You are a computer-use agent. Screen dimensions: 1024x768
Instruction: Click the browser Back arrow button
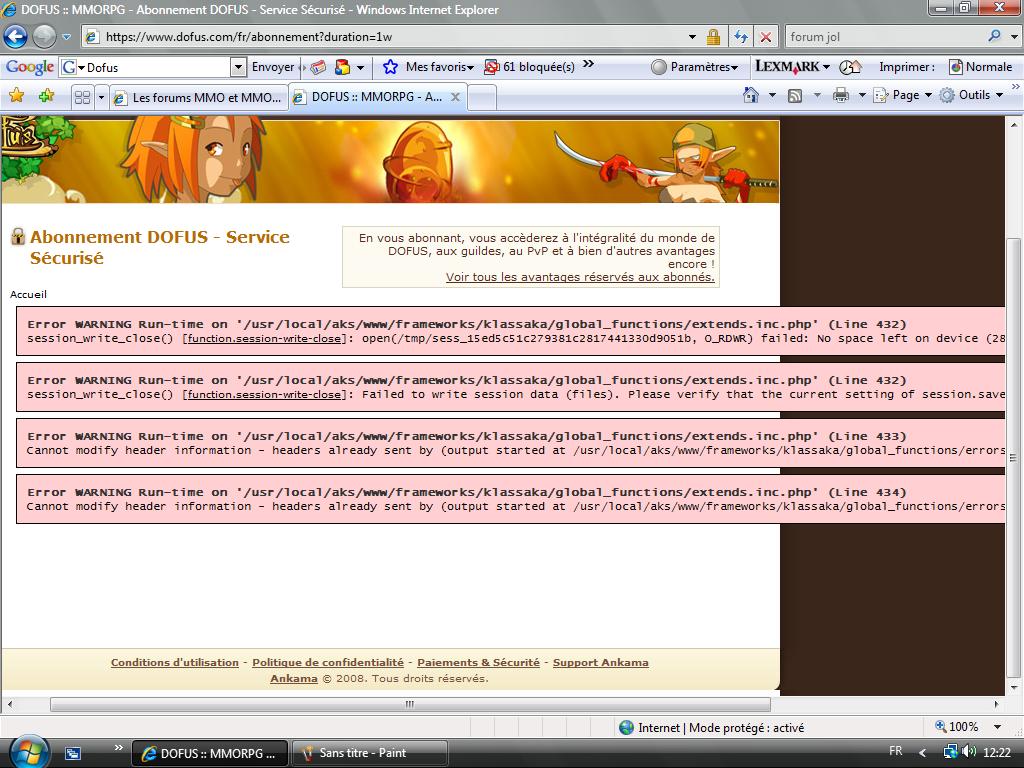[16, 37]
